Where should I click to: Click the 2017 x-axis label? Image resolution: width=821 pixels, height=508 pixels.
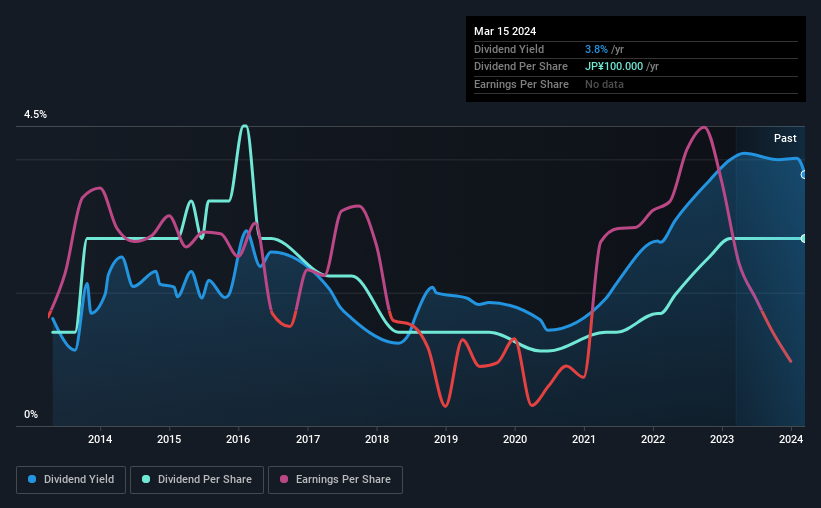tap(308, 439)
